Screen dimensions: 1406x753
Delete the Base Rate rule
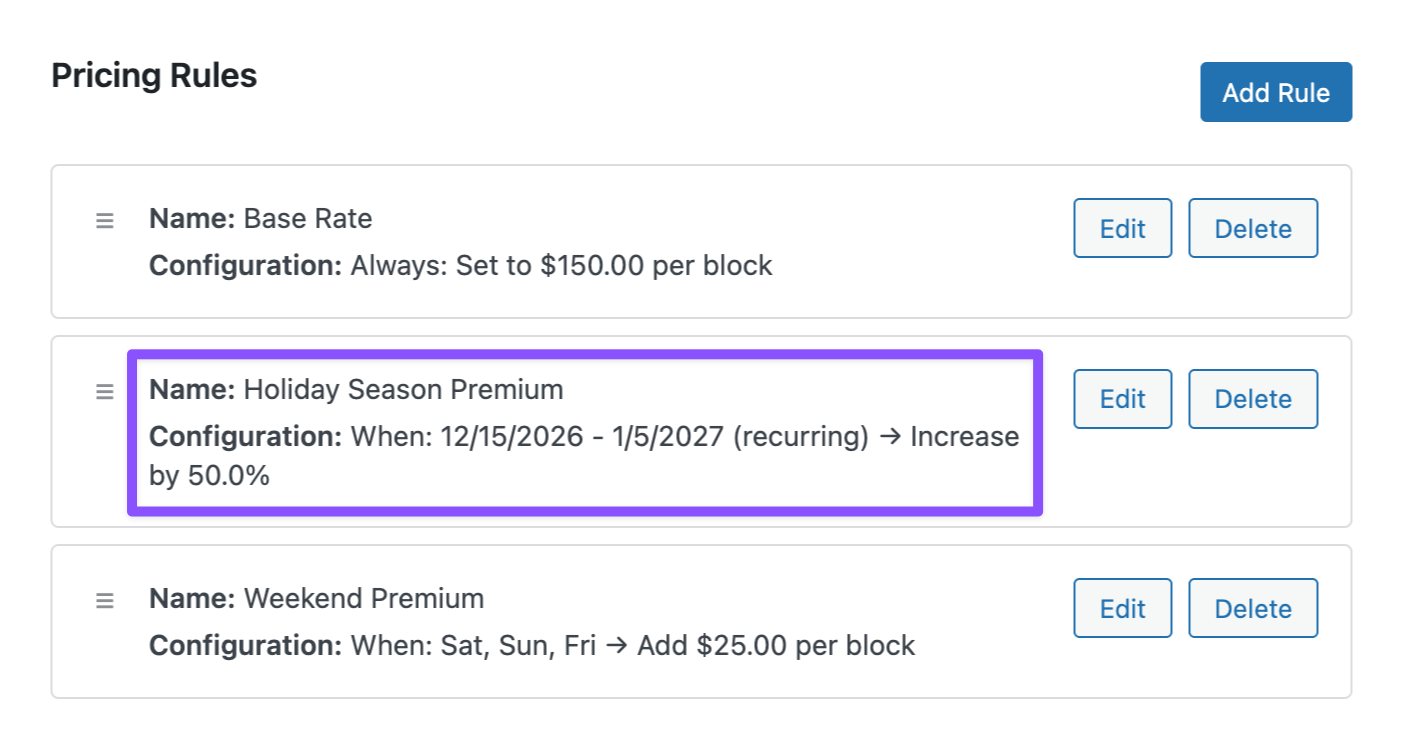click(x=1252, y=229)
